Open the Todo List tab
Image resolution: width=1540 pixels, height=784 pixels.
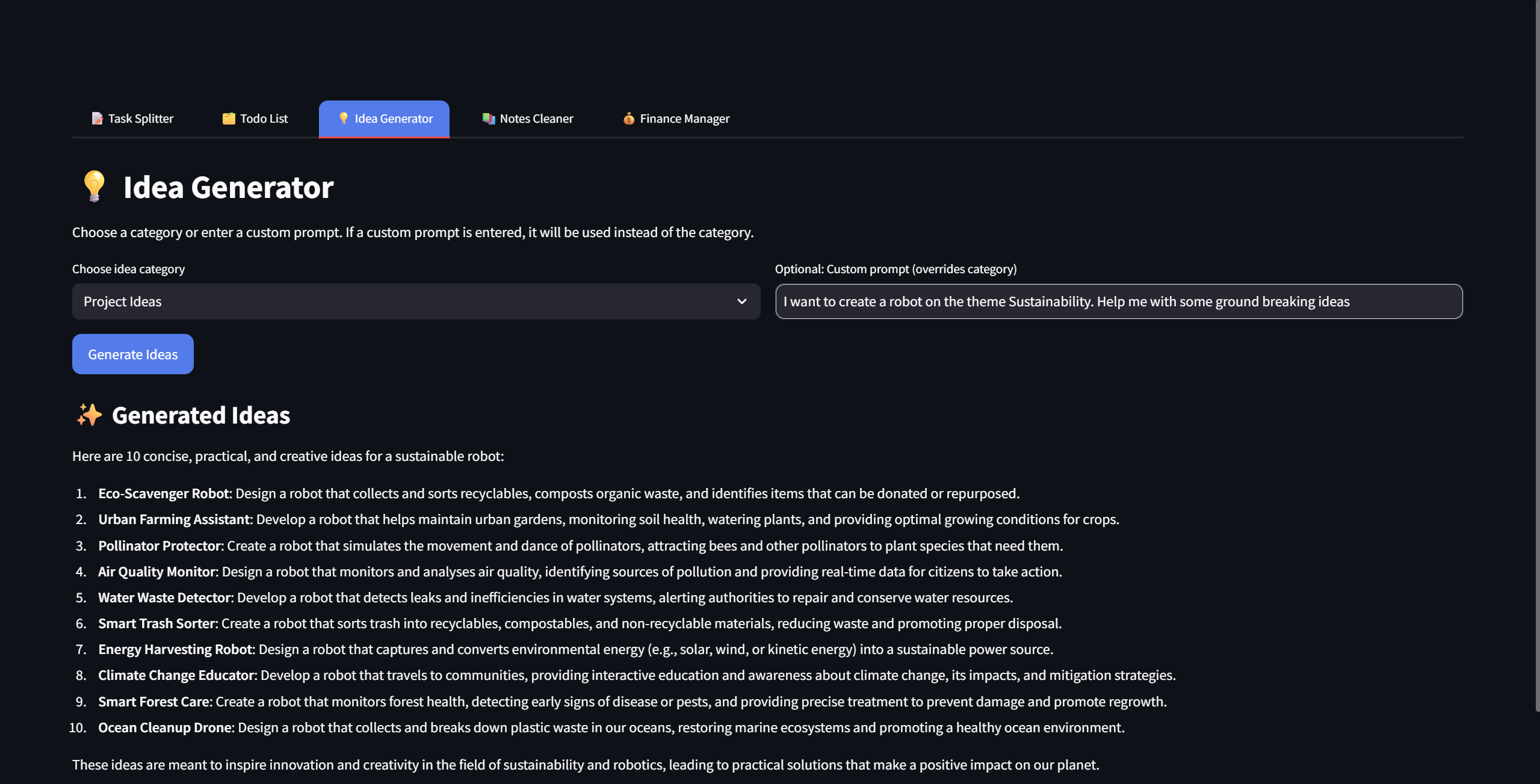tap(264, 119)
